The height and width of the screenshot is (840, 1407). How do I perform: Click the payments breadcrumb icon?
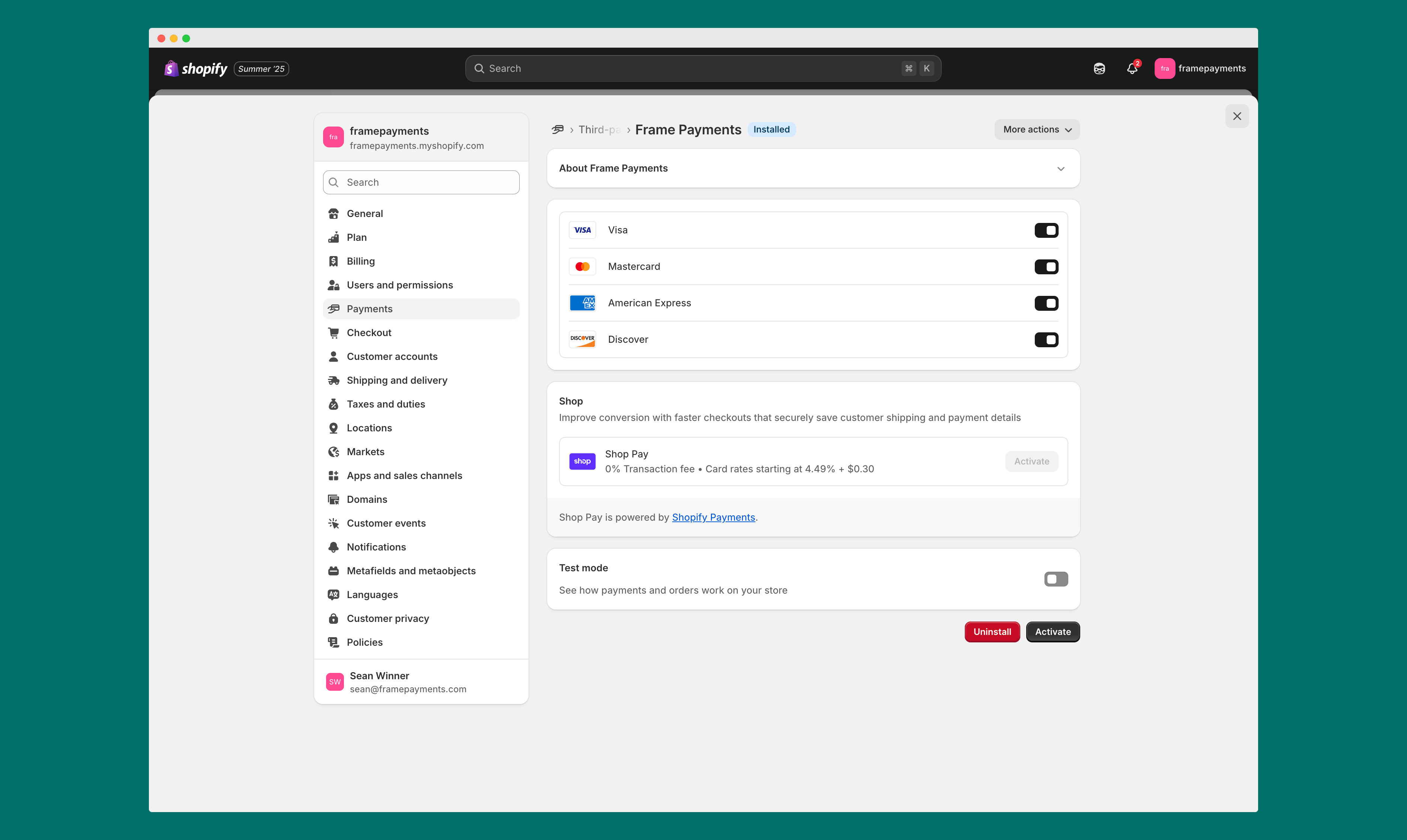558,130
